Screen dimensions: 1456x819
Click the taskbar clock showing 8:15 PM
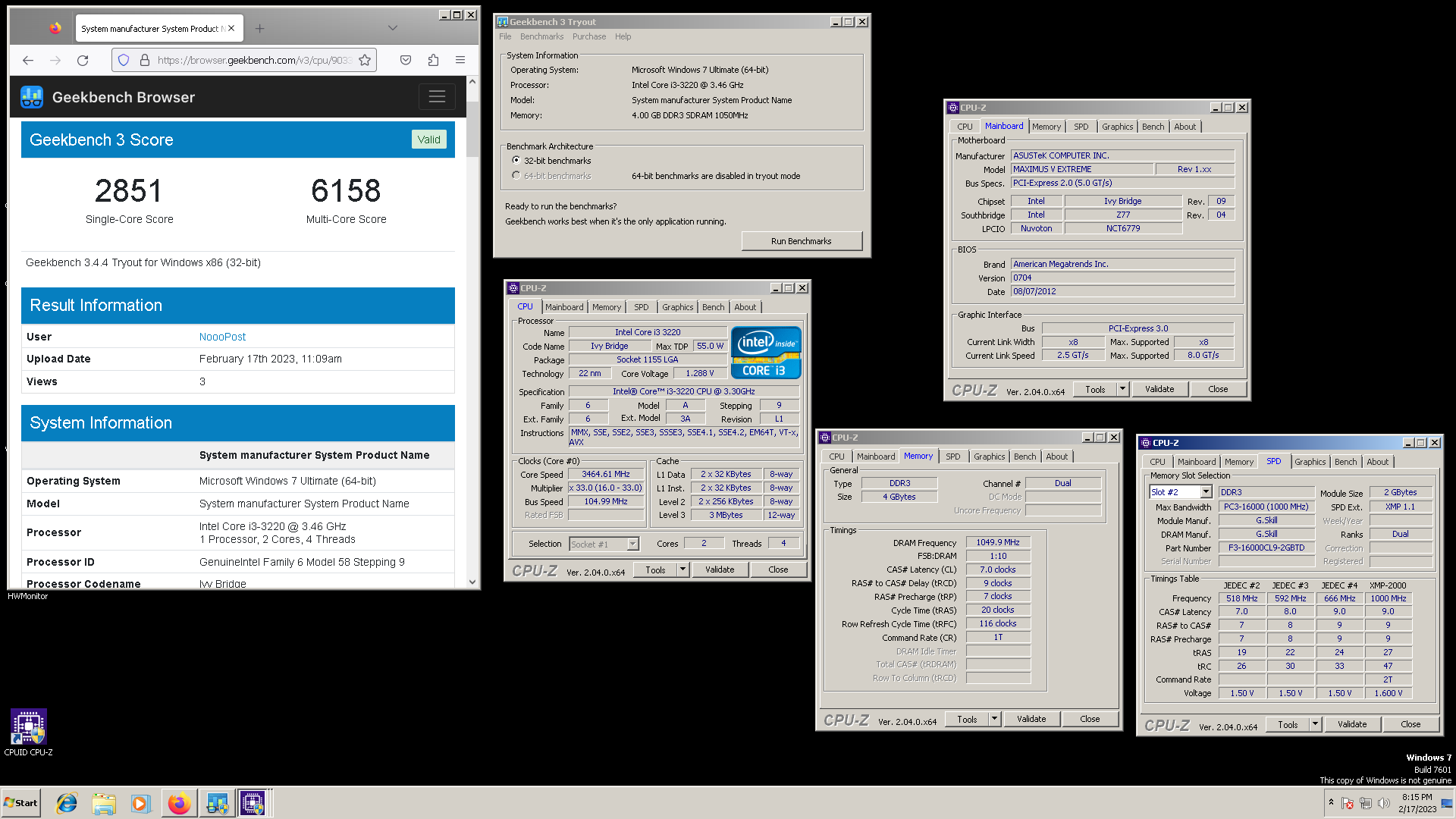(x=1417, y=803)
